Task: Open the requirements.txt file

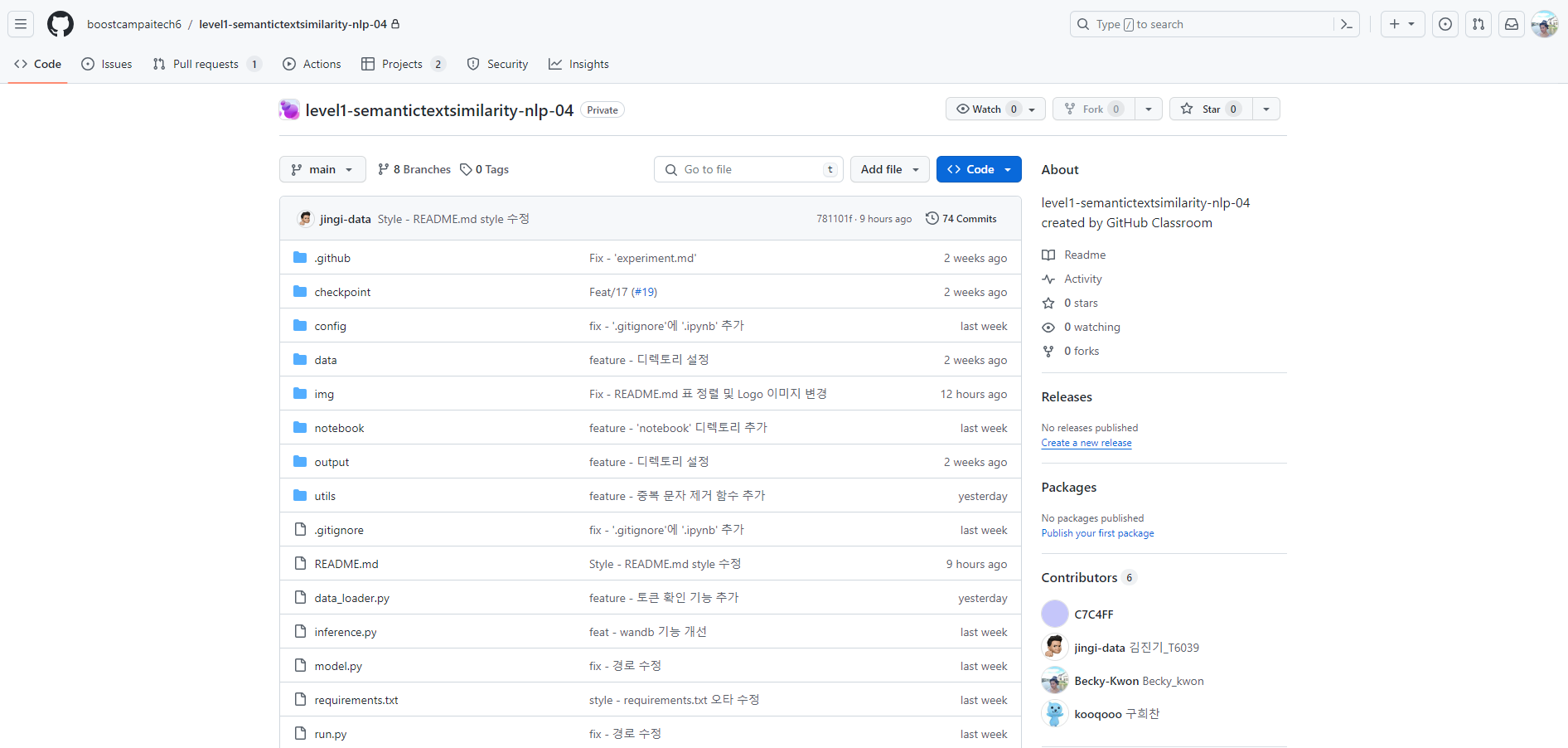Action: (356, 700)
